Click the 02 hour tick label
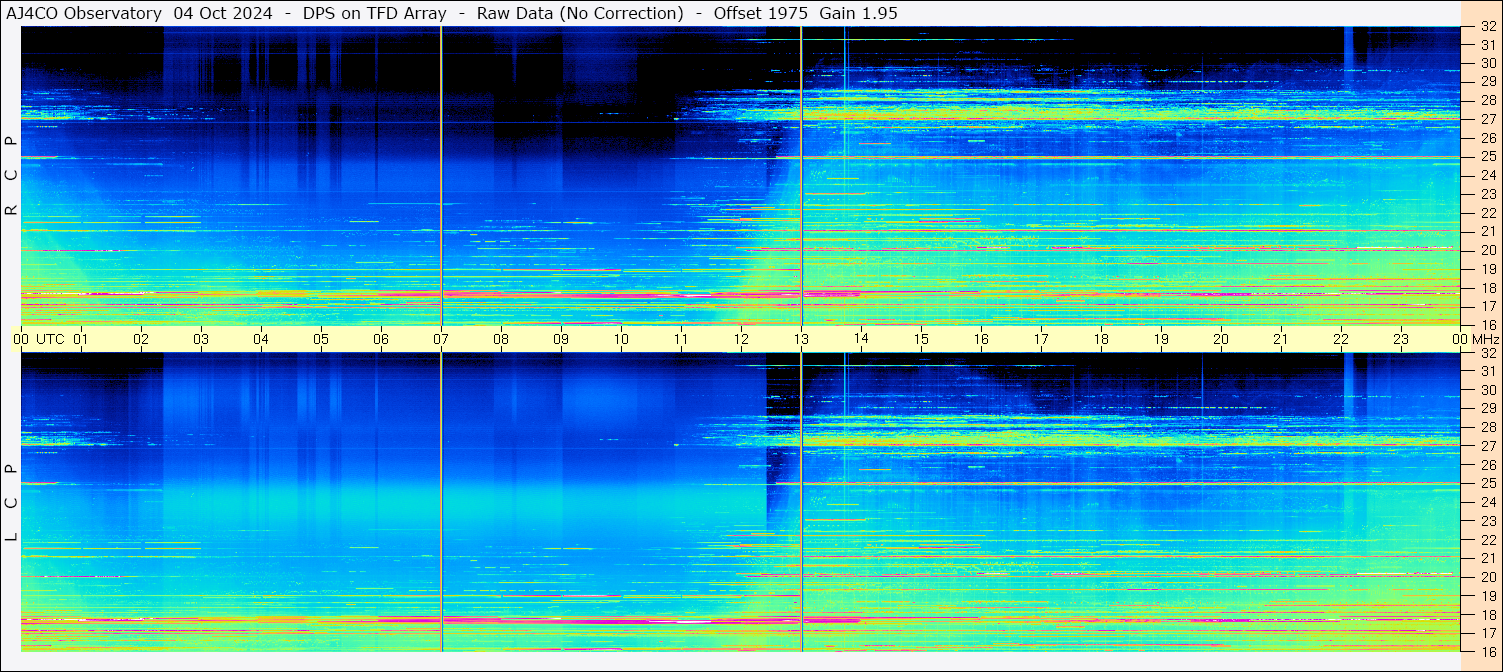The height and width of the screenshot is (672, 1503). (141, 339)
